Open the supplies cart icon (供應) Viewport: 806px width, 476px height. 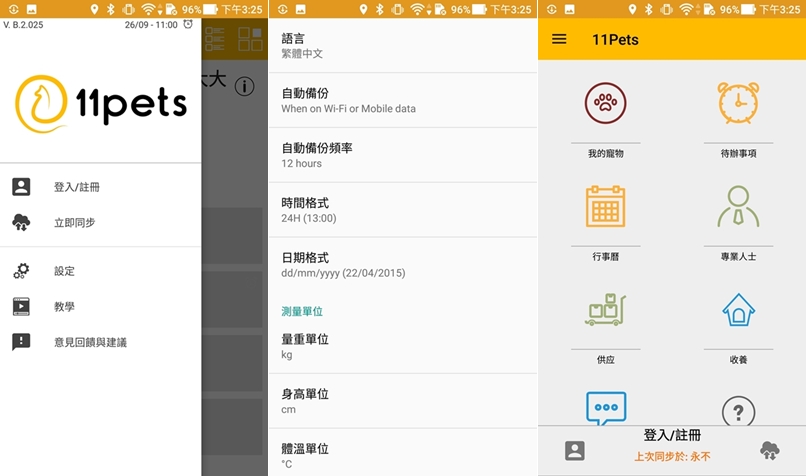(x=605, y=309)
